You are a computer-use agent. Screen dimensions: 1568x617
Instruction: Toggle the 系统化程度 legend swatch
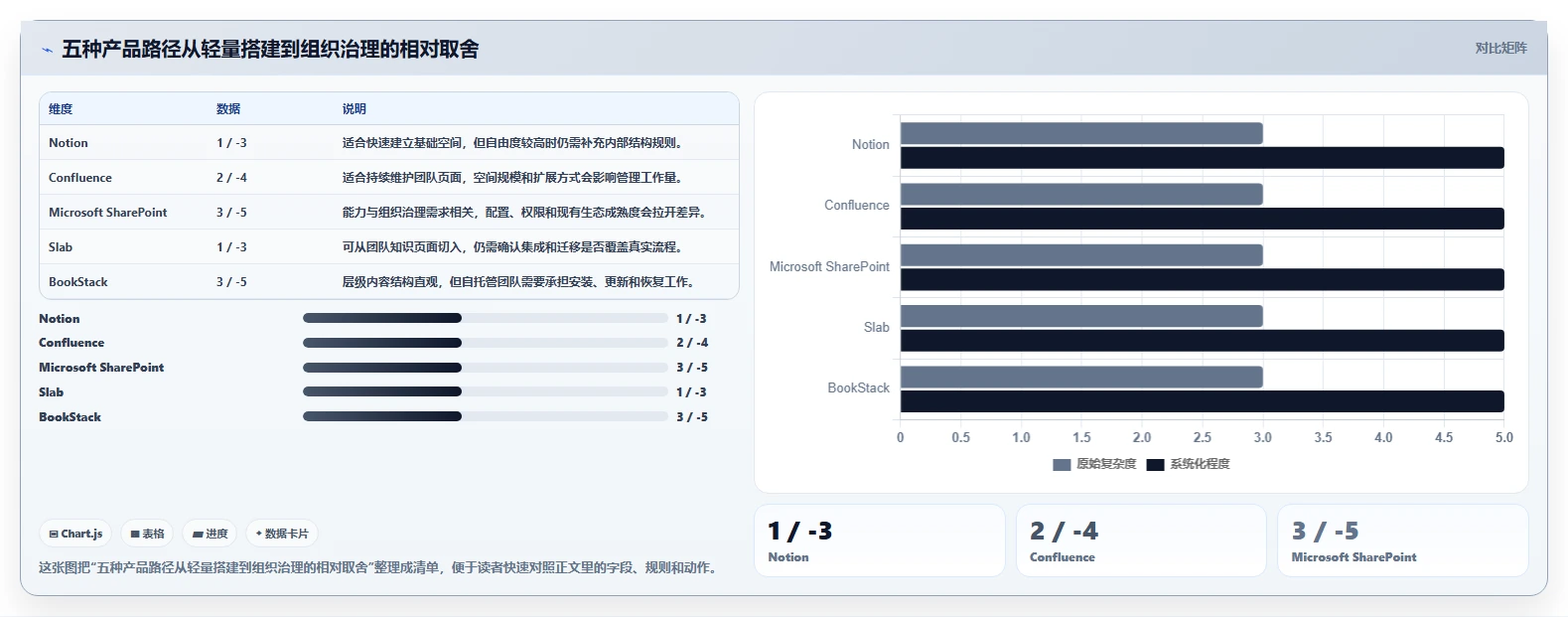coord(1155,464)
